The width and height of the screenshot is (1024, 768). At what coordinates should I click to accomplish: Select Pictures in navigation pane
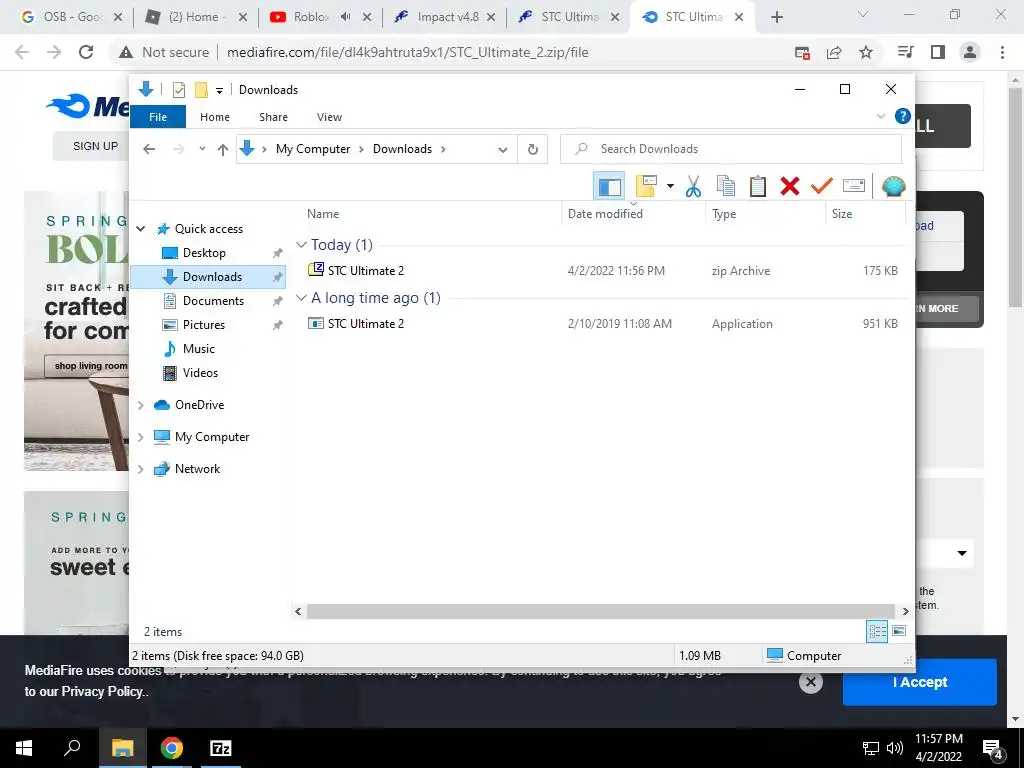[x=204, y=325]
